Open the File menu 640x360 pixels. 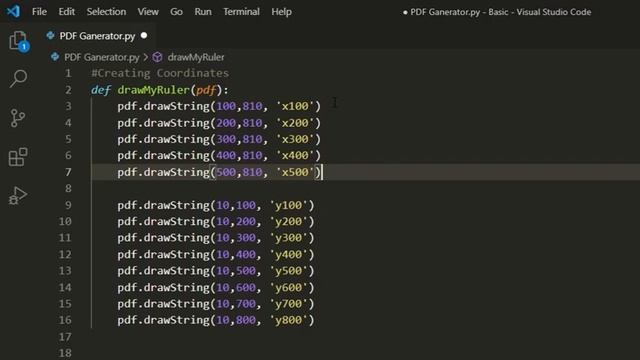pyautogui.click(x=39, y=12)
